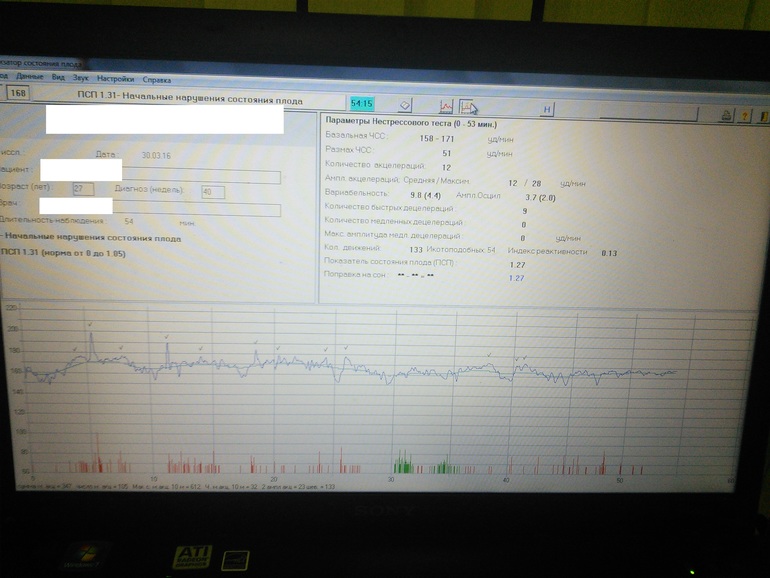770x578 pixels.
Task: Click the yellow help question icon
Action: pos(745,116)
